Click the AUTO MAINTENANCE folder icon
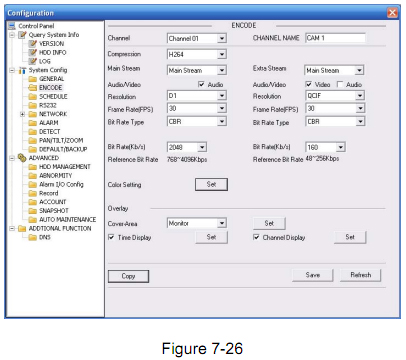 [33, 220]
